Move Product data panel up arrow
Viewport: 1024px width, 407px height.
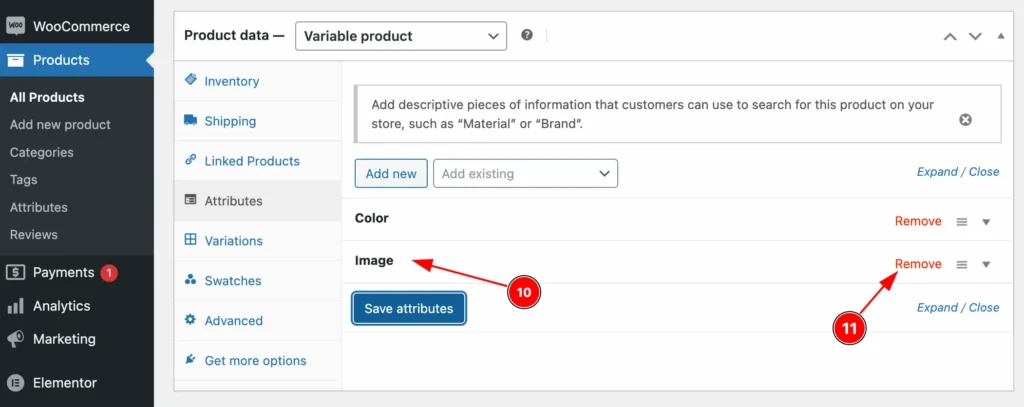pos(950,37)
